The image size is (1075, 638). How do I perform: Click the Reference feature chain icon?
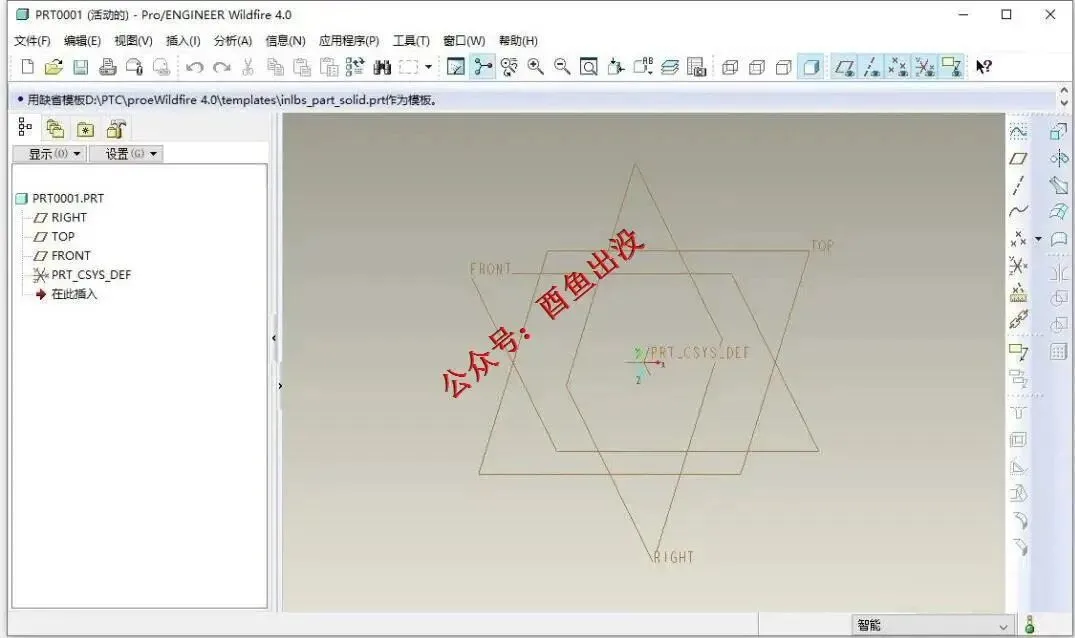pyautogui.click(x=1018, y=320)
